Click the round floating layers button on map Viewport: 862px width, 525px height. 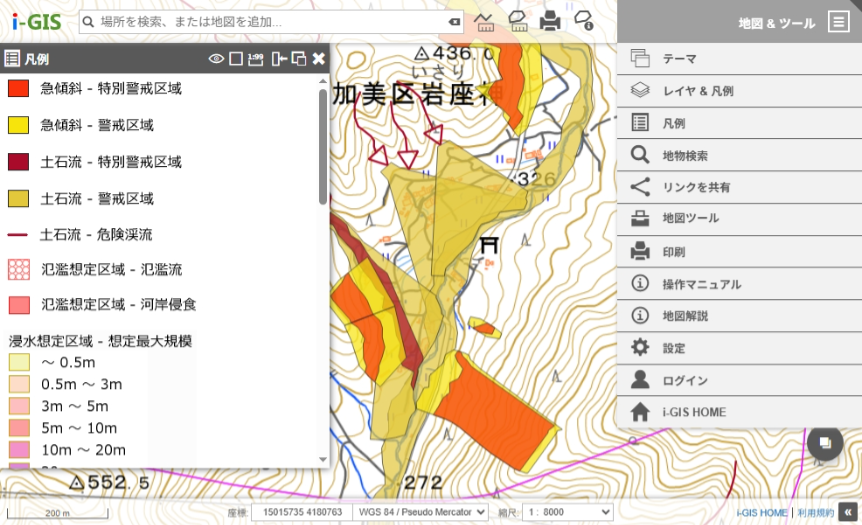click(x=825, y=443)
